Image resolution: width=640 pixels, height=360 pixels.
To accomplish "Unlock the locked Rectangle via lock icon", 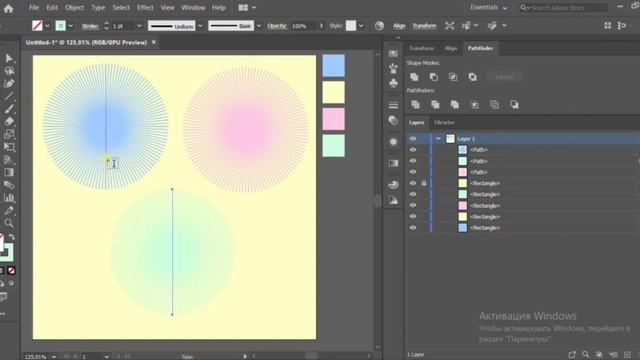I will [424, 183].
